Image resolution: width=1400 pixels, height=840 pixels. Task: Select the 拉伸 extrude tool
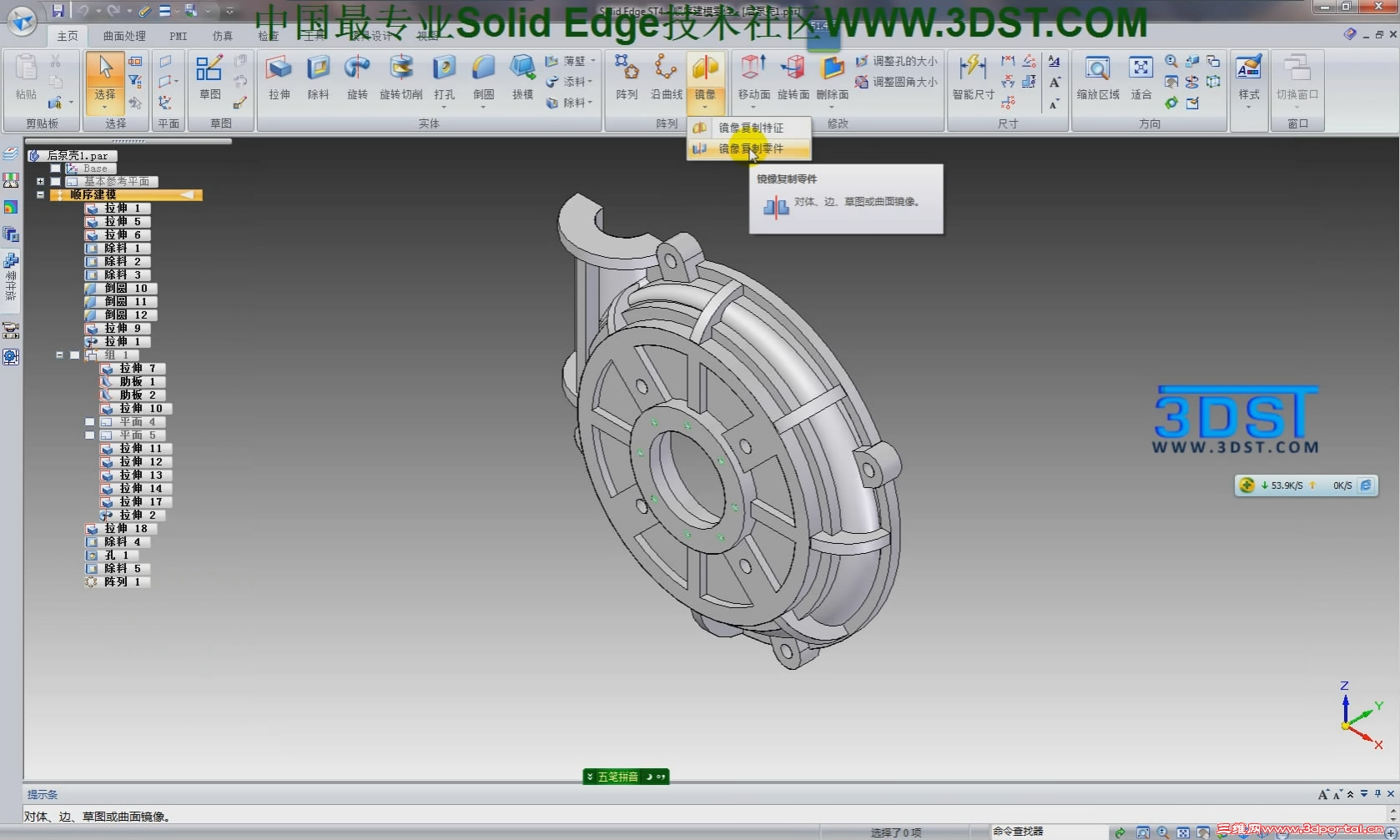coord(279,77)
